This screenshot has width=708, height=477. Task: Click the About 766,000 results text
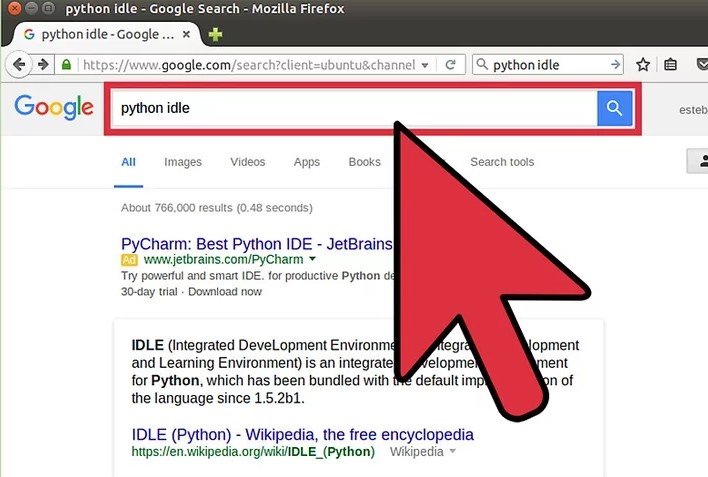coord(217,208)
